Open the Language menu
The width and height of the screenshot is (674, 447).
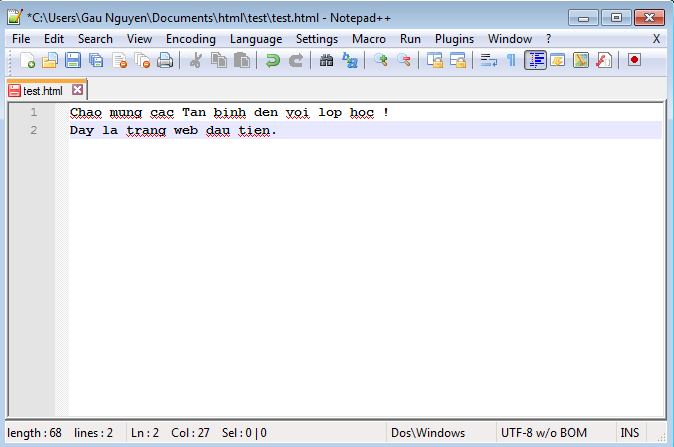click(x=256, y=39)
